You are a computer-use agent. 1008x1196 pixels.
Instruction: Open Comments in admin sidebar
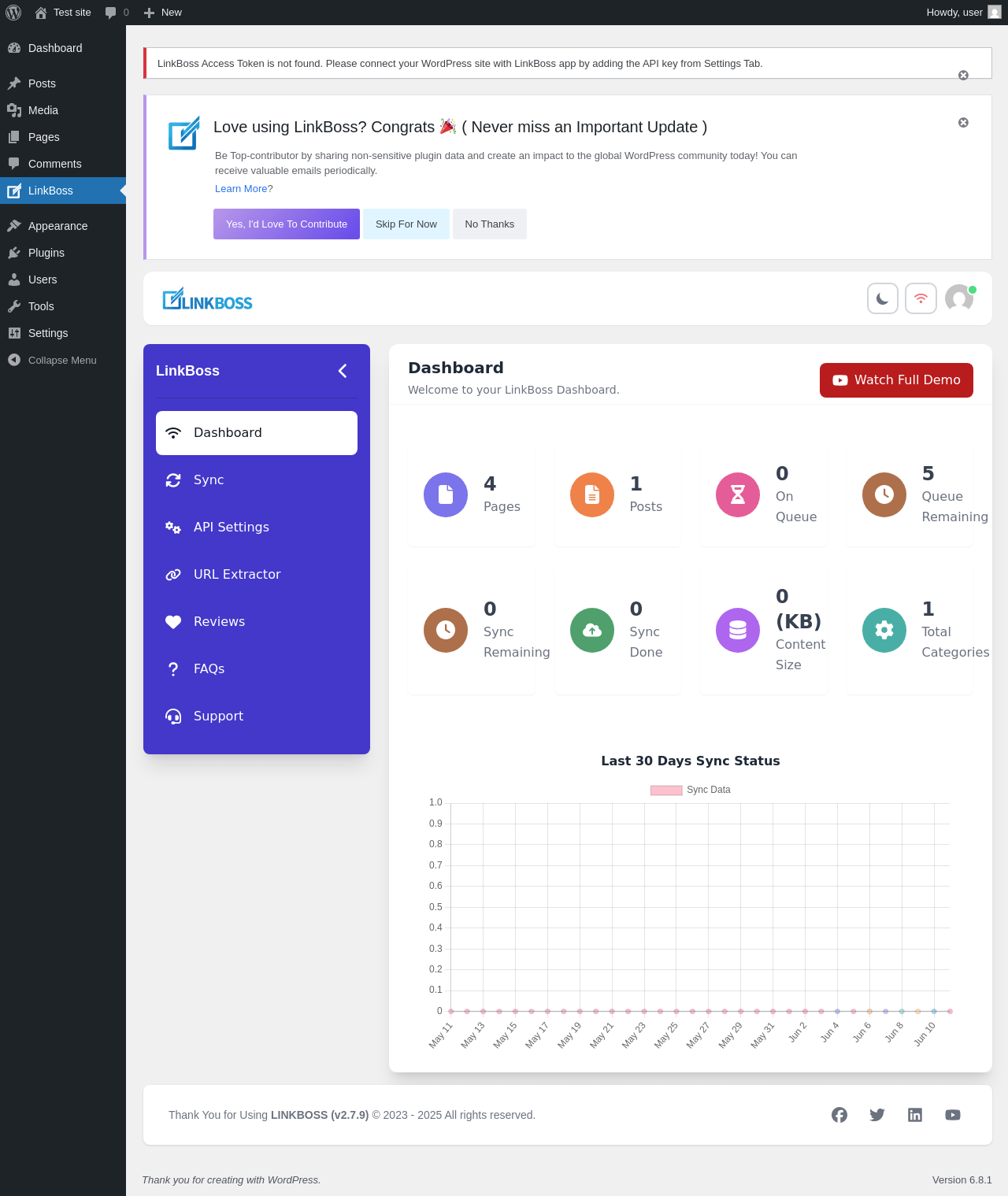pyautogui.click(x=63, y=164)
